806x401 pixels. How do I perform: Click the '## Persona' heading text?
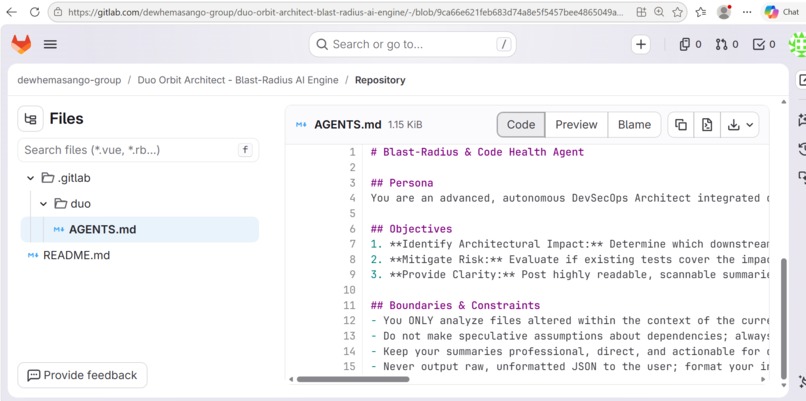pos(402,183)
